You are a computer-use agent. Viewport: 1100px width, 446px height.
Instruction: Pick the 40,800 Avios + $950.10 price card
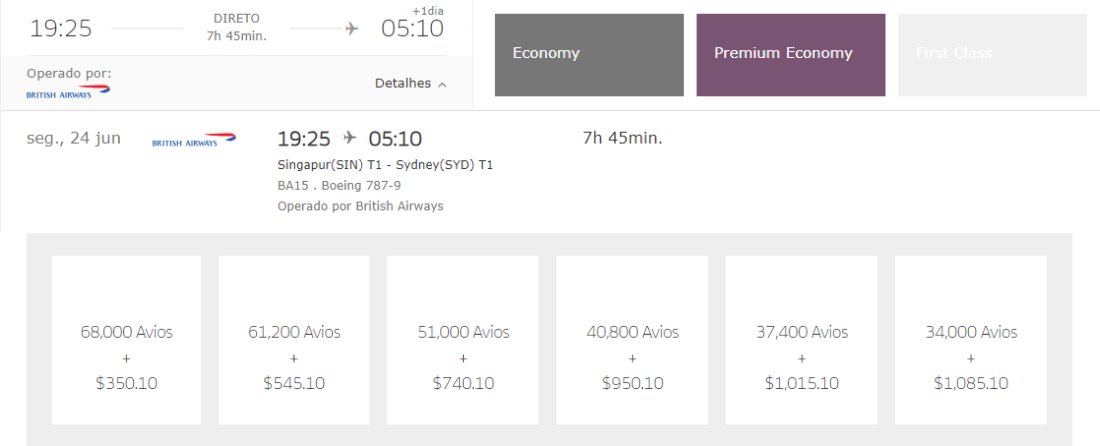coord(632,340)
